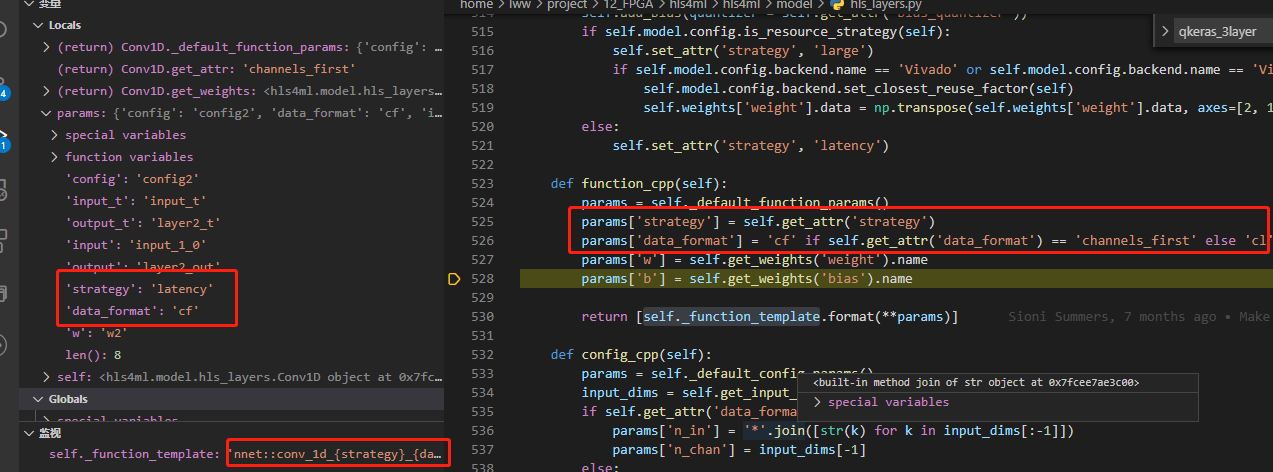
Task: Click the built-in method join hover text
Action: pos(976,382)
